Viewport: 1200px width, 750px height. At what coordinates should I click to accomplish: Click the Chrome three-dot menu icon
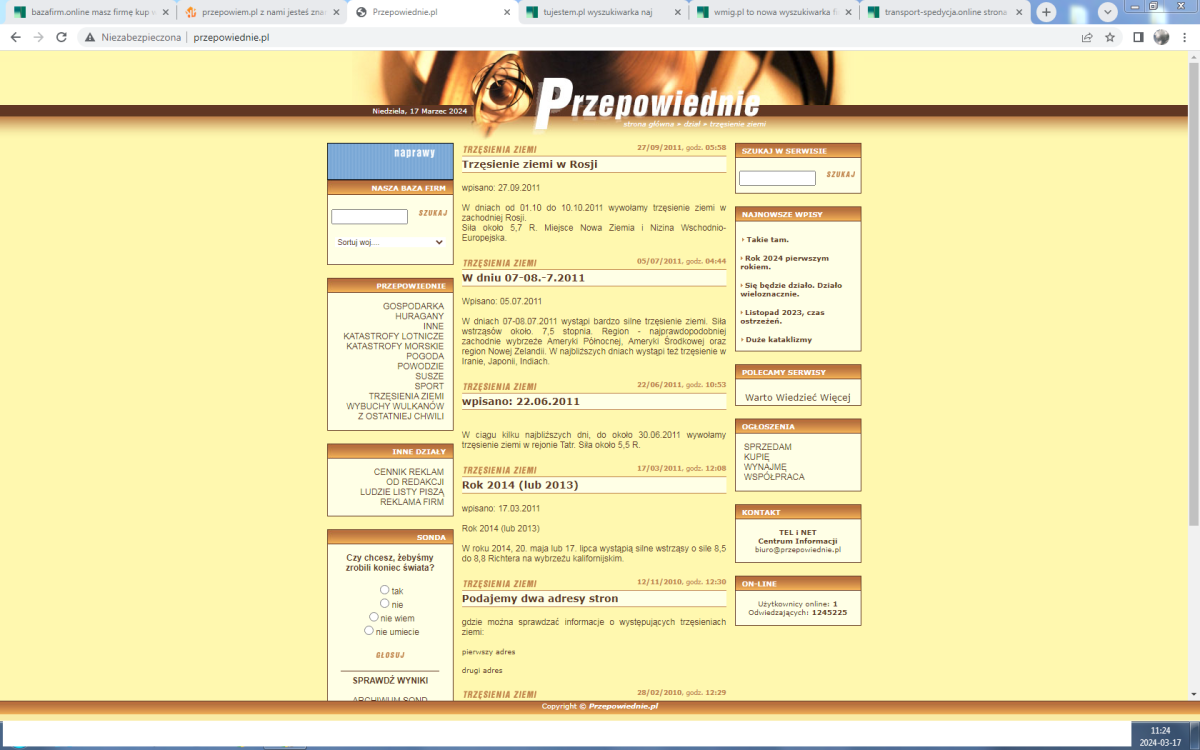click(1185, 37)
